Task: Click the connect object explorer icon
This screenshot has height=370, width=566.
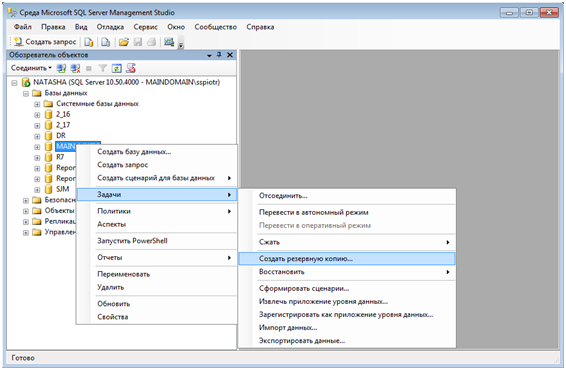Action: click(61, 68)
